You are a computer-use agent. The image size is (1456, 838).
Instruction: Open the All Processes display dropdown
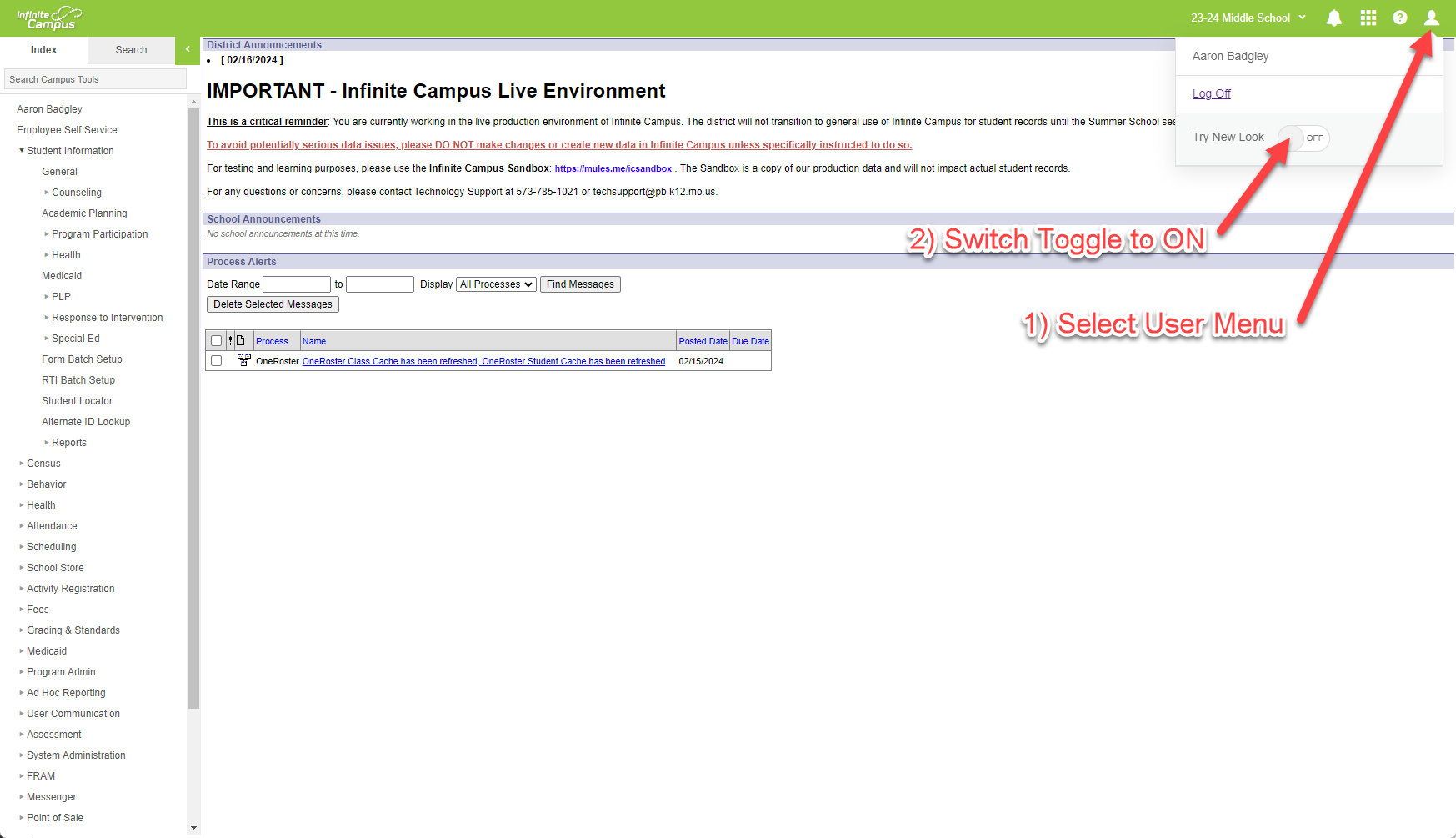click(496, 284)
